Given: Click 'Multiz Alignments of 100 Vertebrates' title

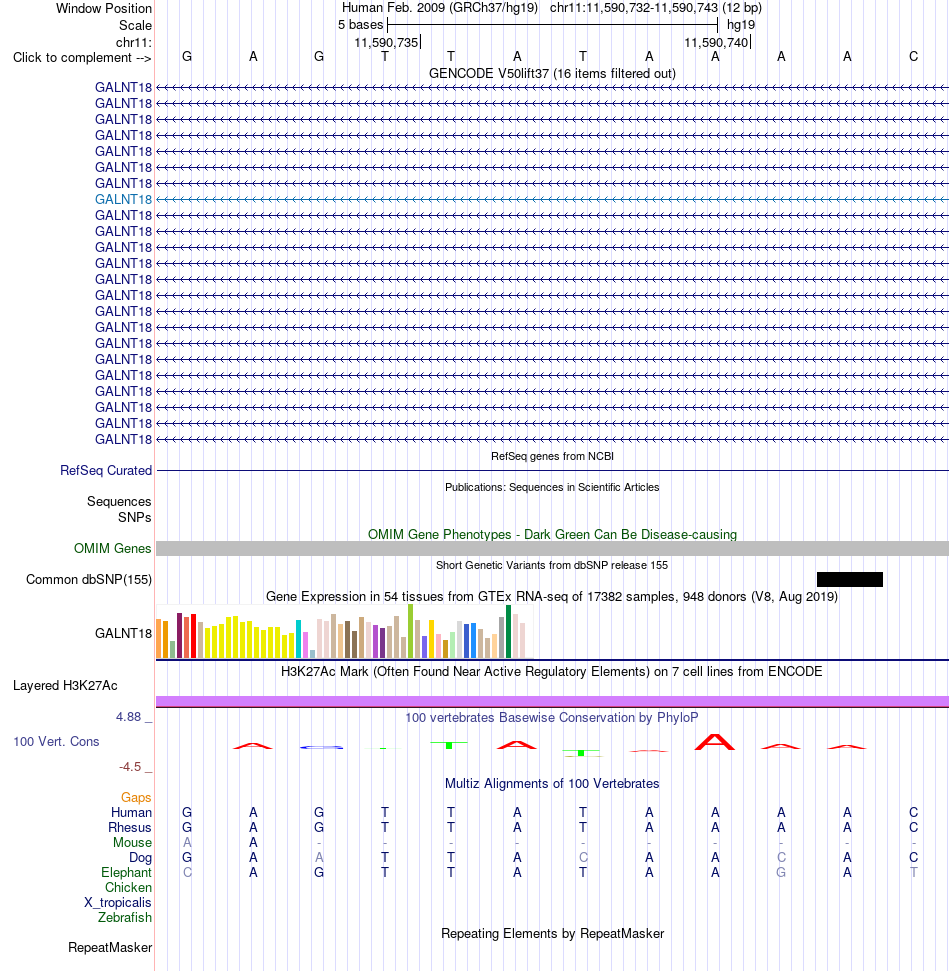Looking at the screenshot, I should pyautogui.click(x=552, y=783).
